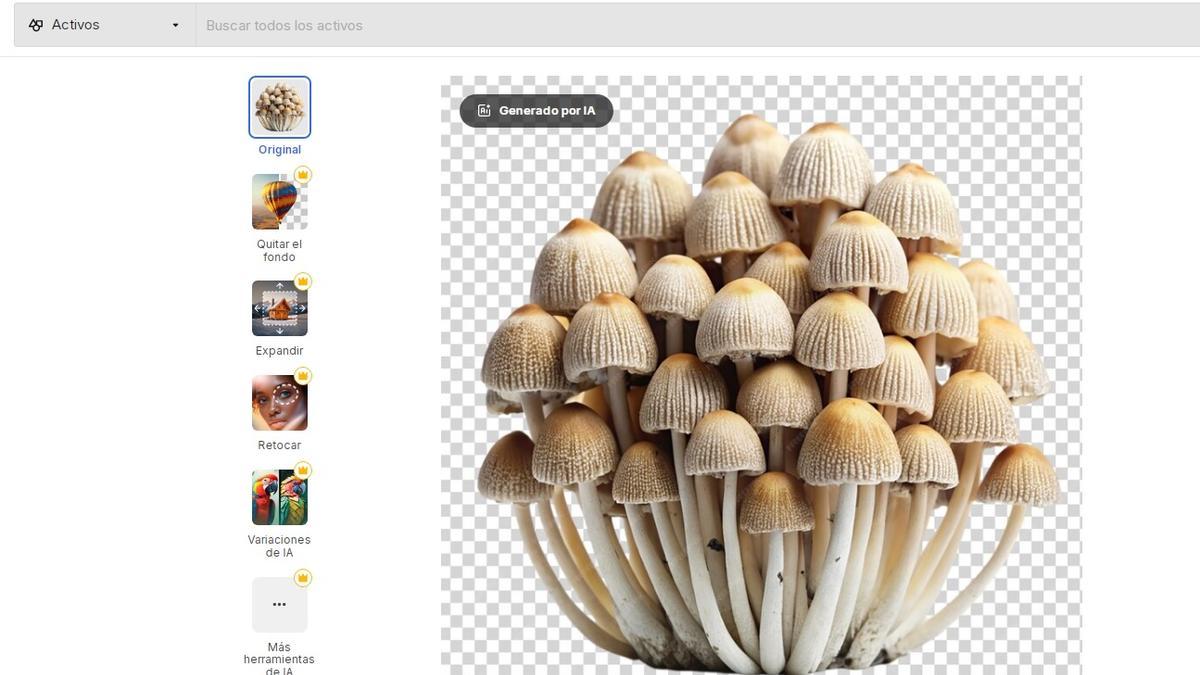This screenshot has height=675, width=1200.
Task: Open the Activos dropdown
Action: point(173,22)
